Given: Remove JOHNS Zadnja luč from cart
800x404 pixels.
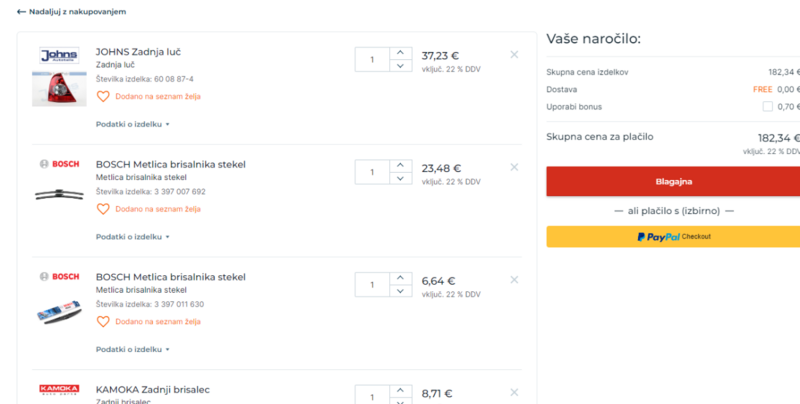Looking at the screenshot, I should pyautogui.click(x=514, y=55).
